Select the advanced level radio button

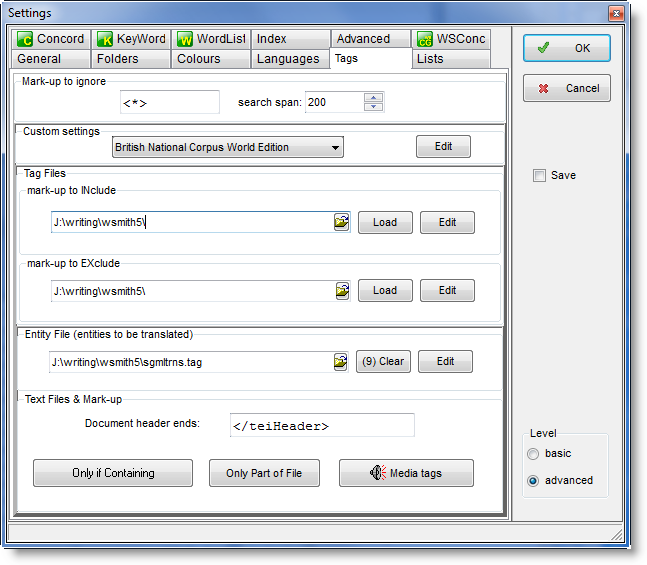click(533, 481)
